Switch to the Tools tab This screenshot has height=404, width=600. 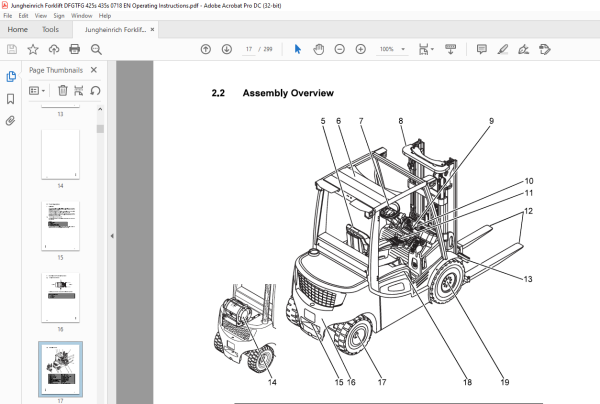(x=50, y=29)
